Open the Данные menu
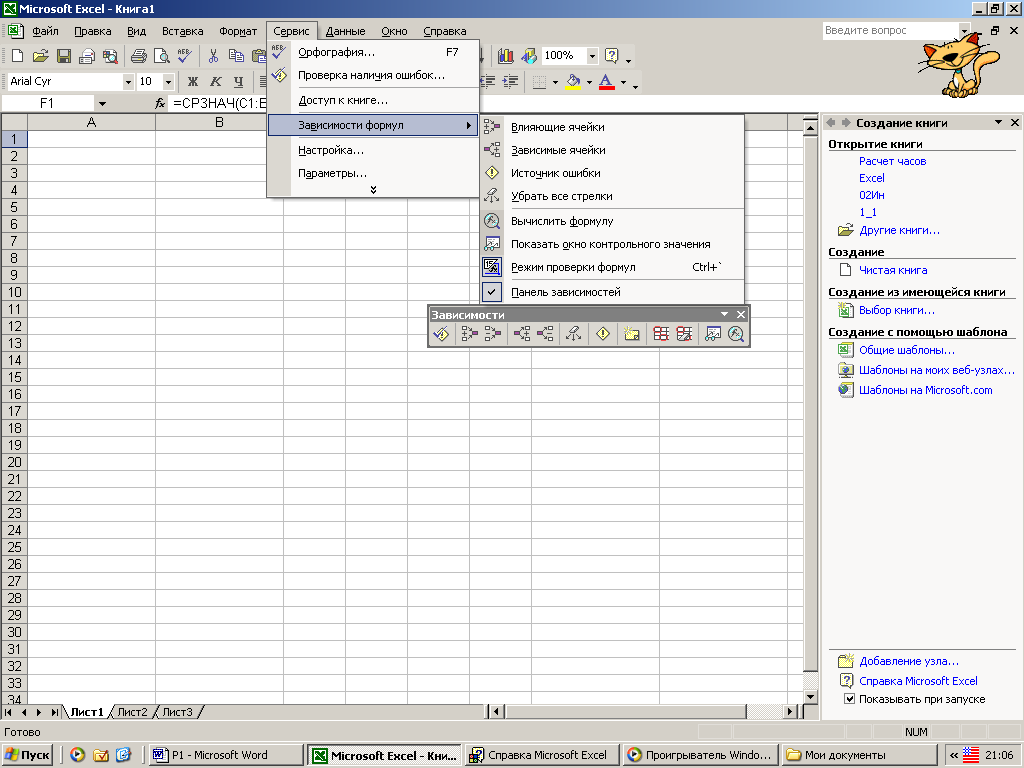This screenshot has height=768, width=1024. tap(345, 31)
